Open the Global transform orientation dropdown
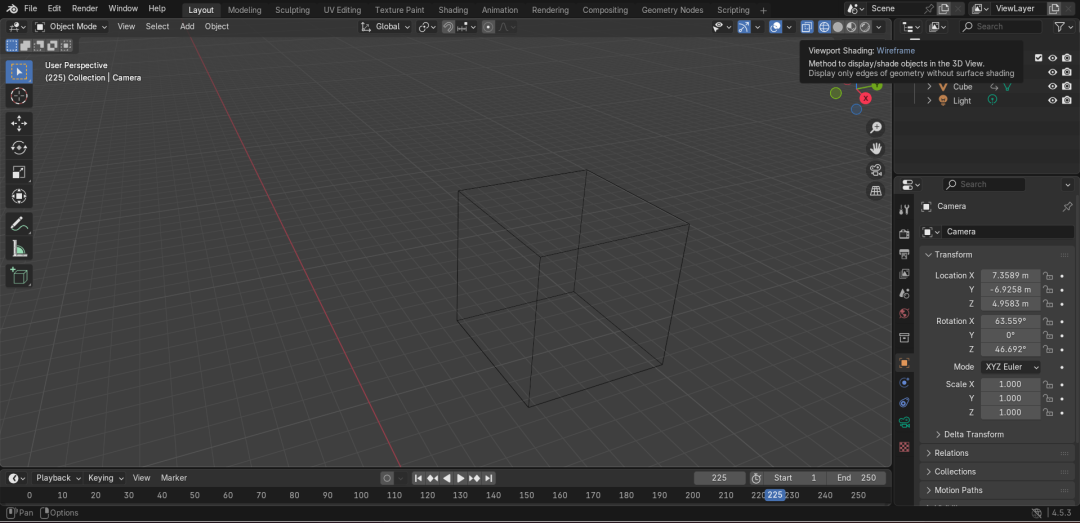The width and height of the screenshot is (1080, 523). click(x=386, y=27)
